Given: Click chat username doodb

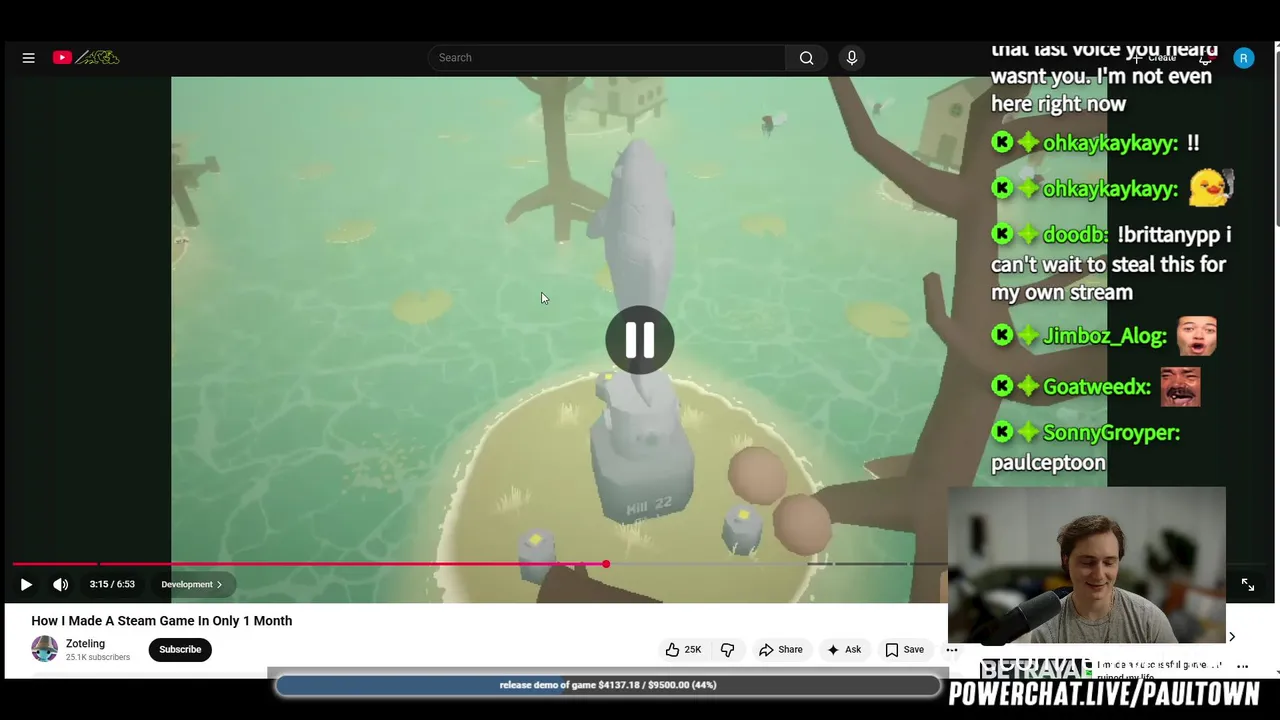Looking at the screenshot, I should pyautogui.click(x=1075, y=235).
